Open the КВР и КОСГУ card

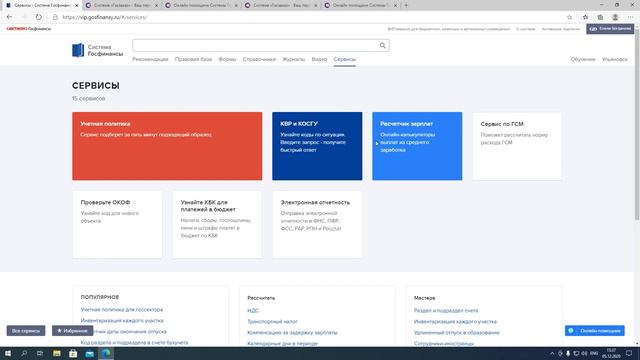pyautogui.click(x=317, y=146)
